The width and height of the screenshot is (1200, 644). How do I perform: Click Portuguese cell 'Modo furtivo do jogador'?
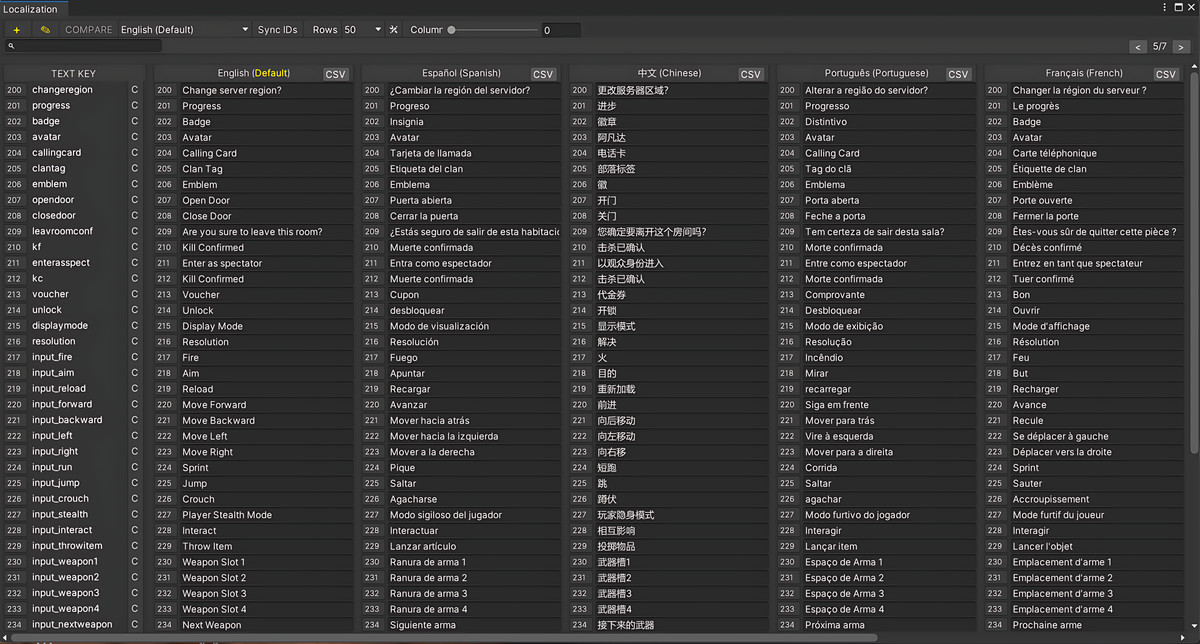click(x=889, y=515)
